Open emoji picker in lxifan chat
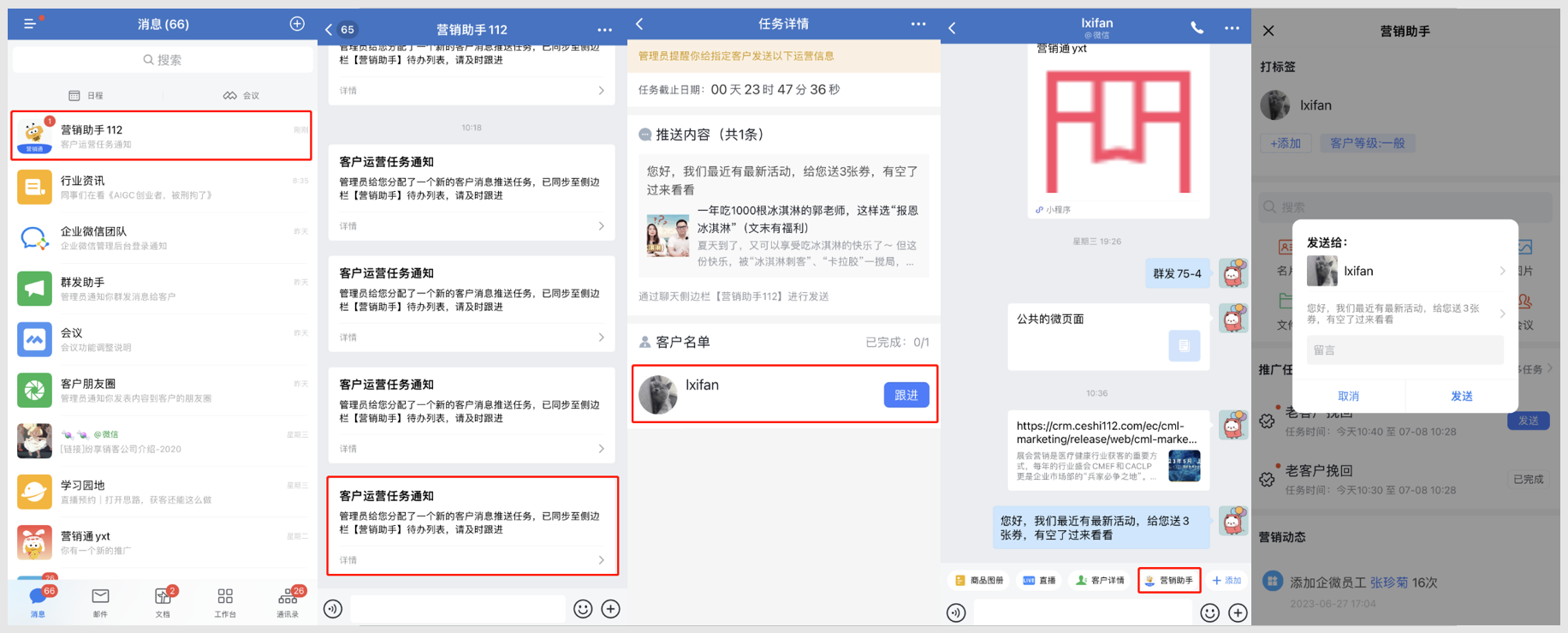The width and height of the screenshot is (1568, 633). 1209,612
